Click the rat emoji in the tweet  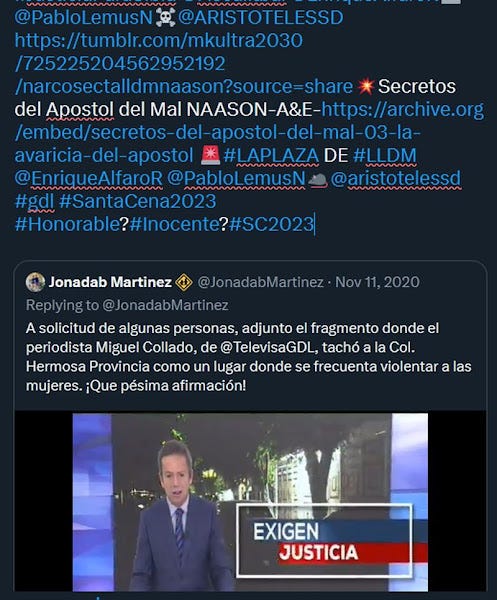click(318, 178)
